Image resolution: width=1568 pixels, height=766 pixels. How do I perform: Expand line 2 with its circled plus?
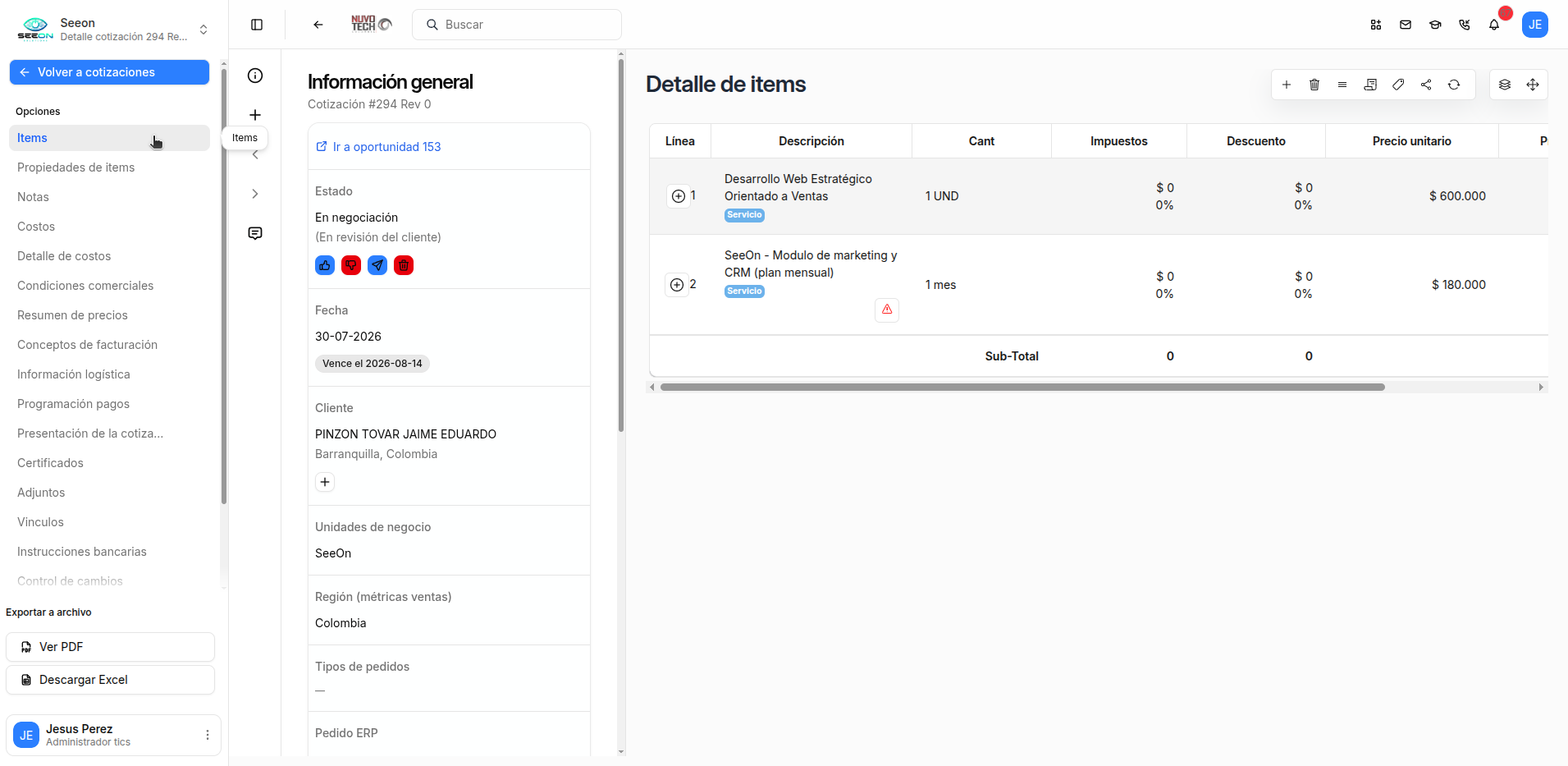pyautogui.click(x=677, y=285)
